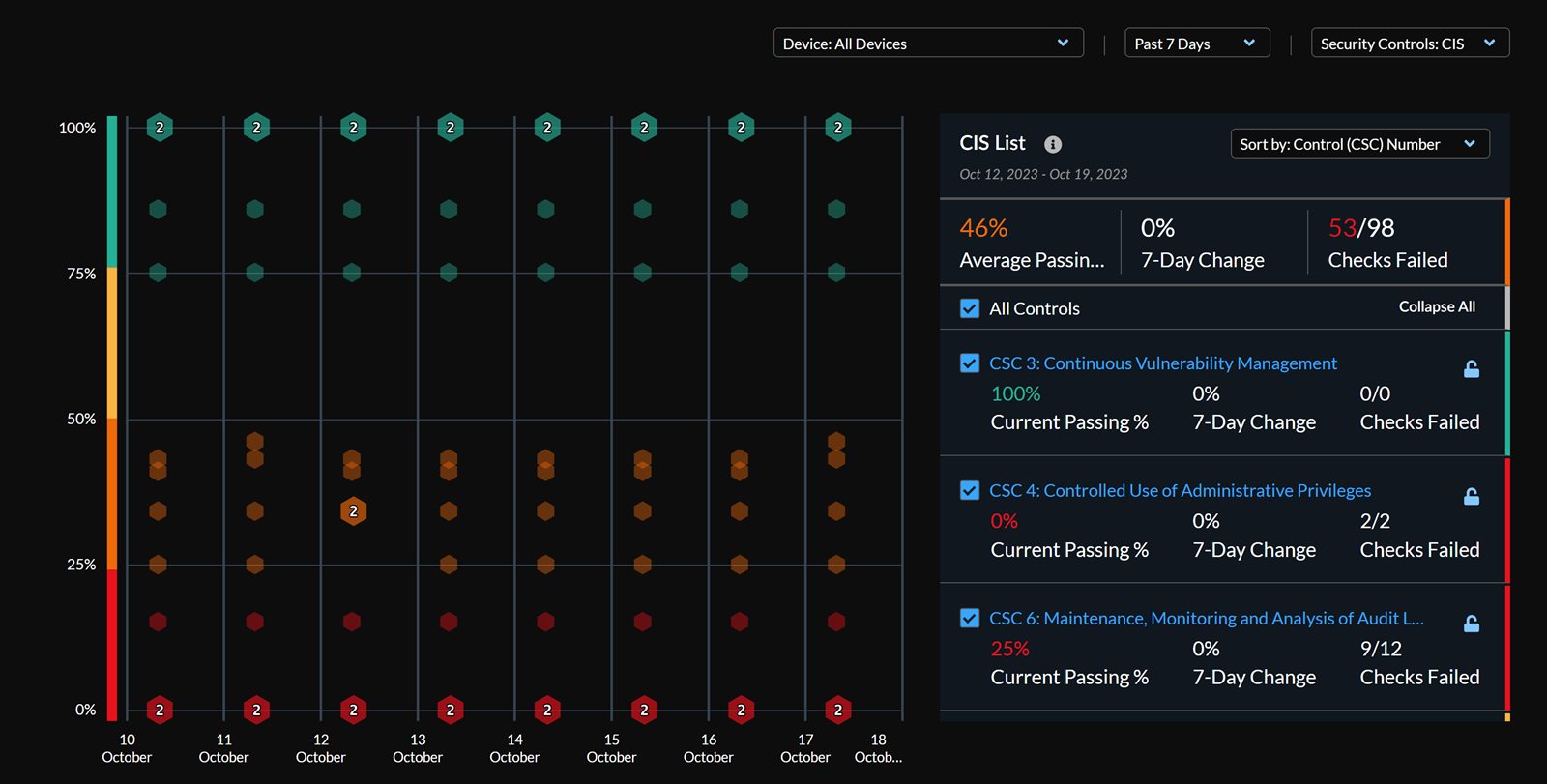
Task: Open the Device: All Devices dropdown
Action: [927, 44]
